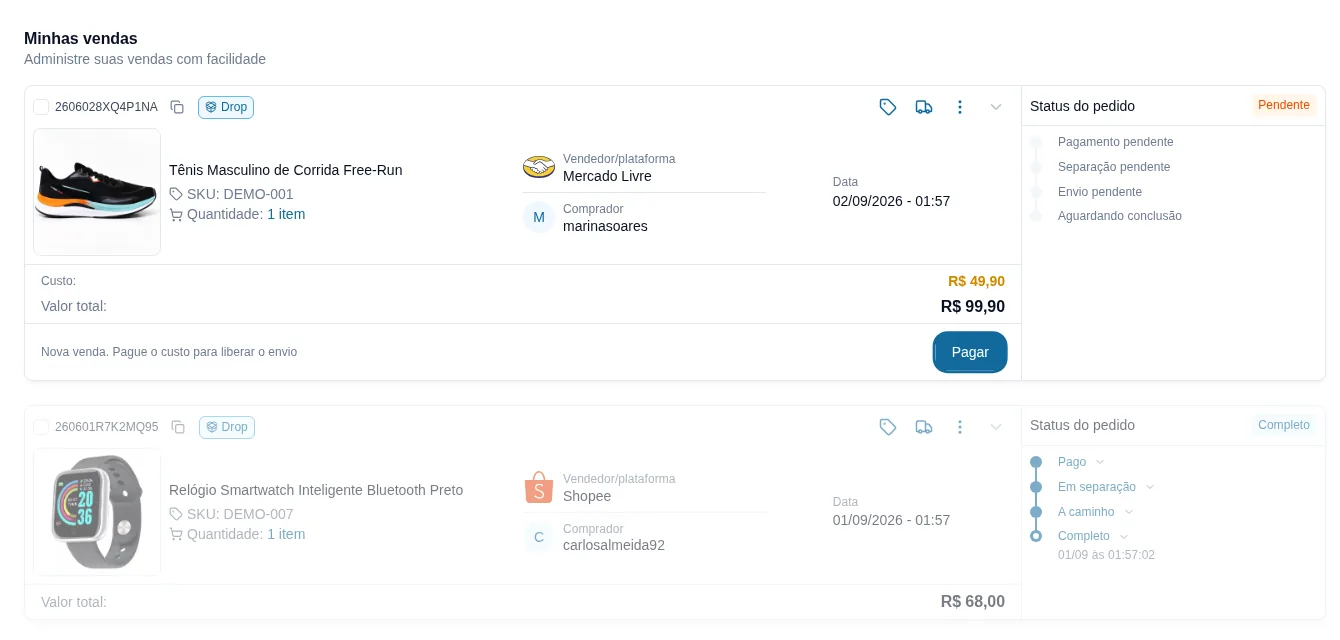Image resolution: width=1340 pixels, height=640 pixels.
Task: Open three-dot menu on Smartwatch order
Action: (x=960, y=427)
